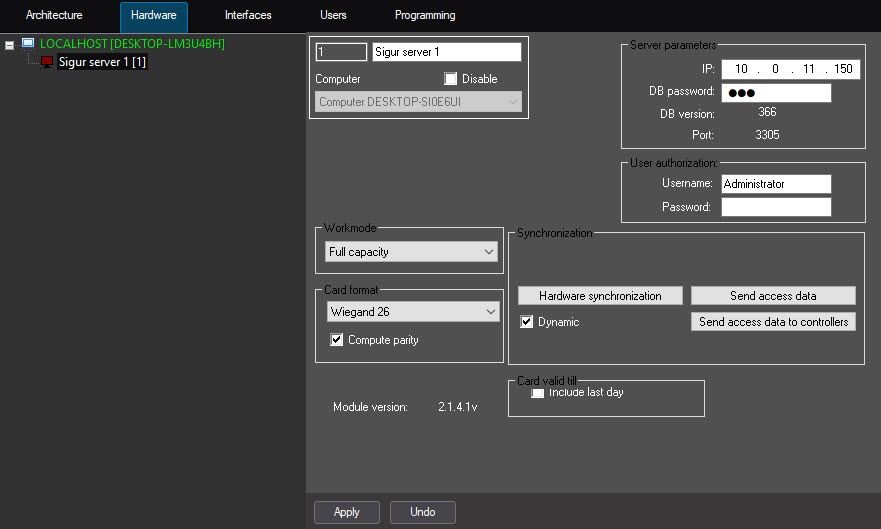881x529 pixels.
Task: Click the Apply button
Action: (x=347, y=512)
